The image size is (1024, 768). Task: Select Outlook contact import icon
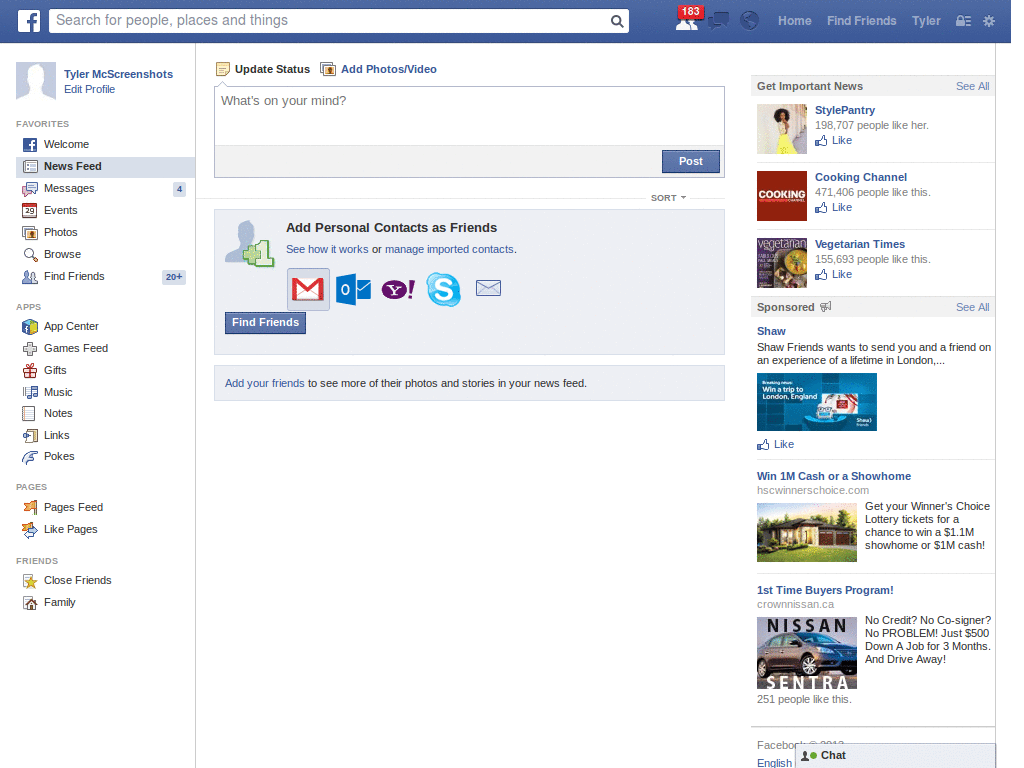pos(353,289)
